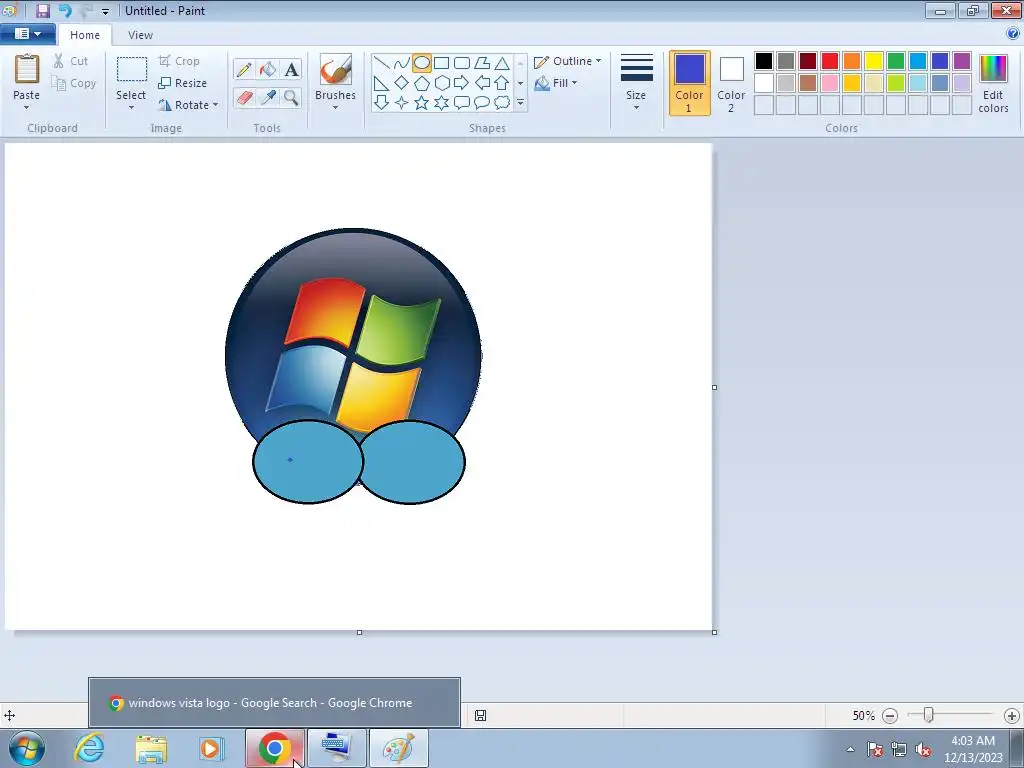Image resolution: width=1024 pixels, height=768 pixels.
Task: Open the shape Fill dropdown
Action: (x=556, y=83)
